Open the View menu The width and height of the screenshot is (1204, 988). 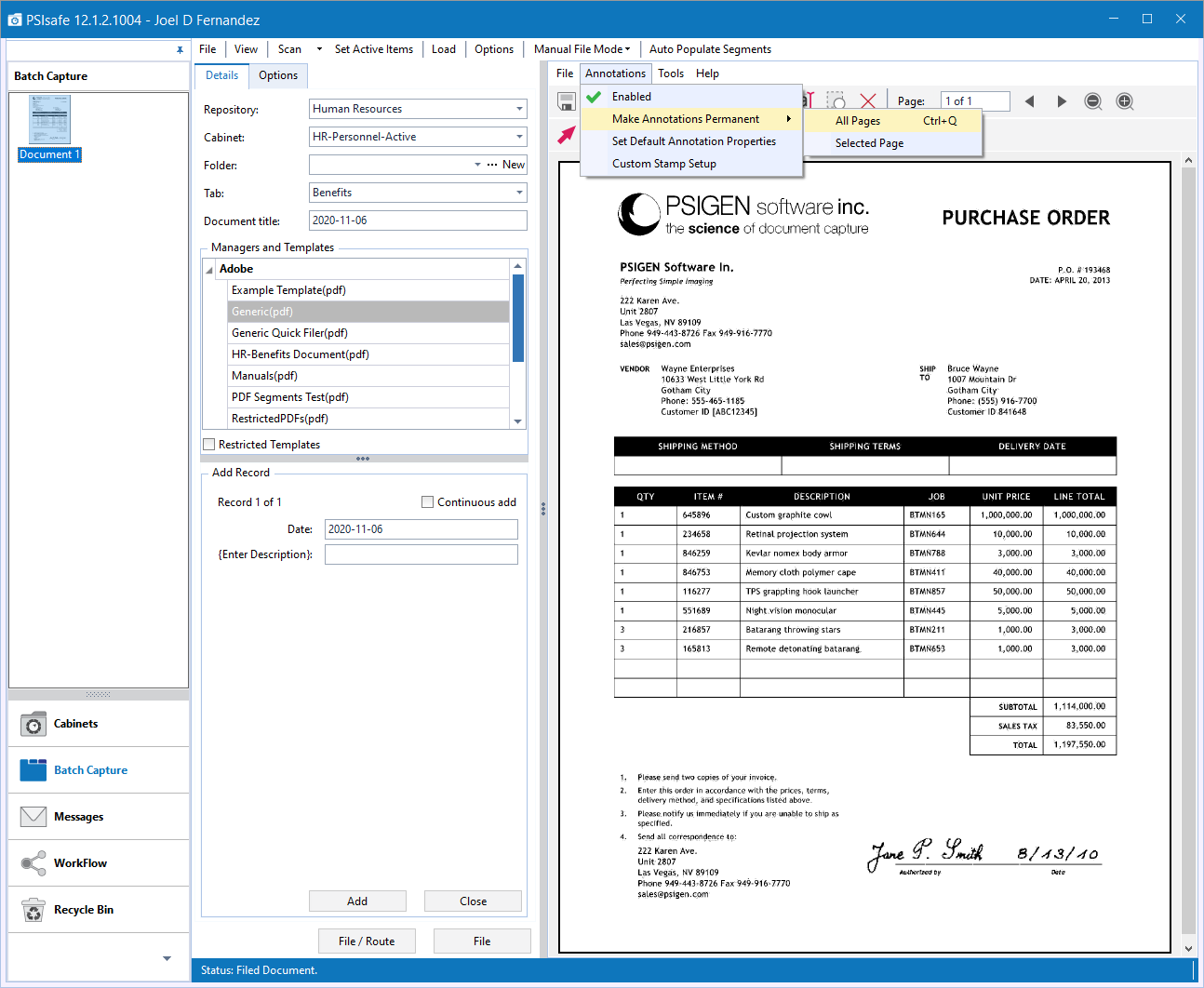coord(246,49)
